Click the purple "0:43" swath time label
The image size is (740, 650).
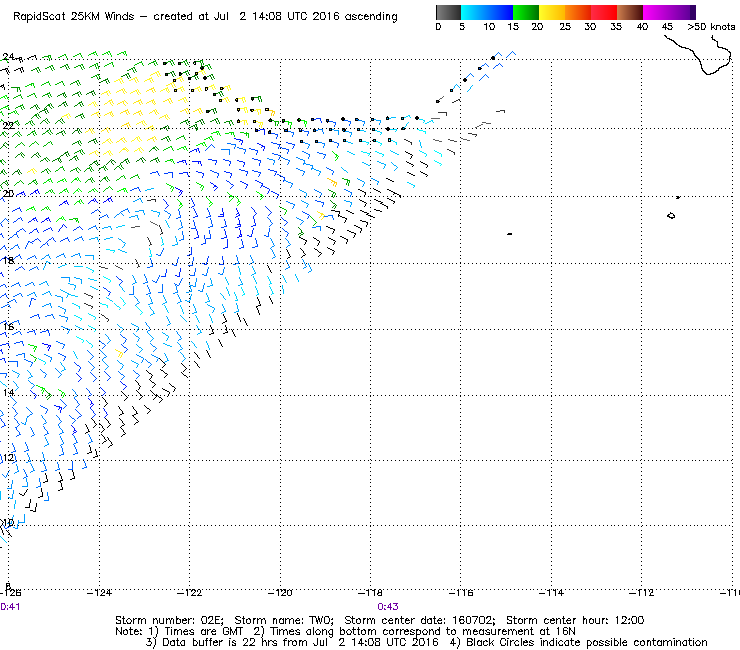(x=388, y=607)
